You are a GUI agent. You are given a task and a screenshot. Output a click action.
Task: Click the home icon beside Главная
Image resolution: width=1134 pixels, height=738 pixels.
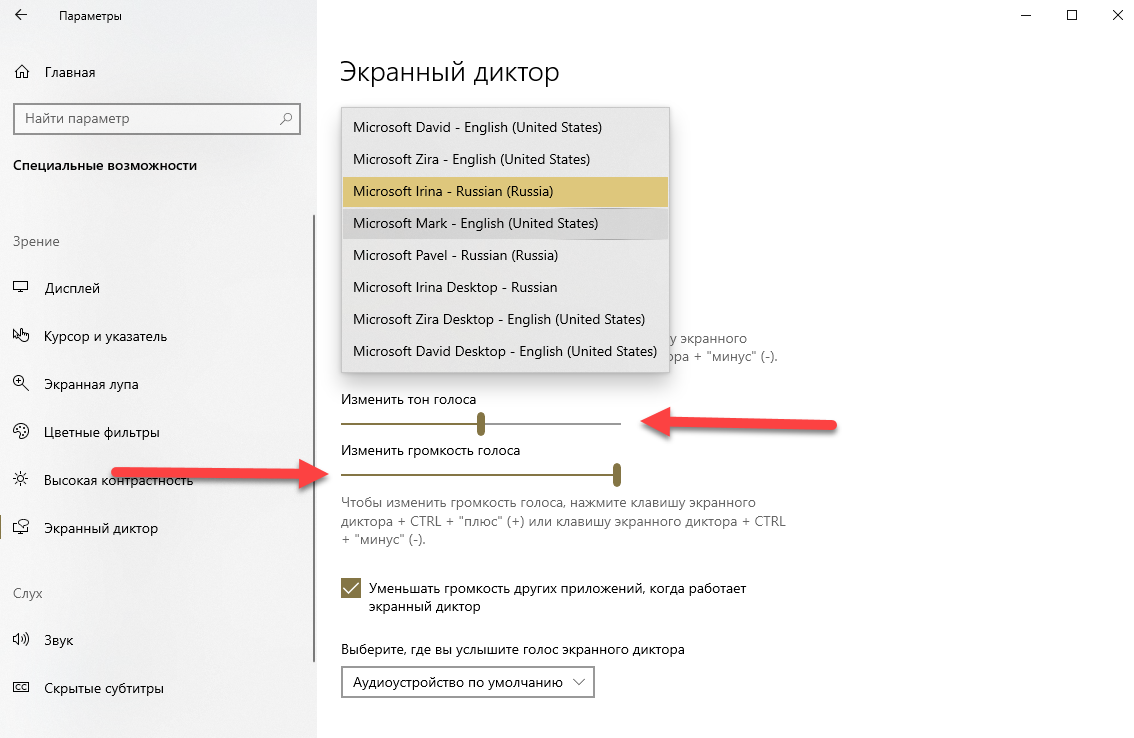[x=22, y=72]
